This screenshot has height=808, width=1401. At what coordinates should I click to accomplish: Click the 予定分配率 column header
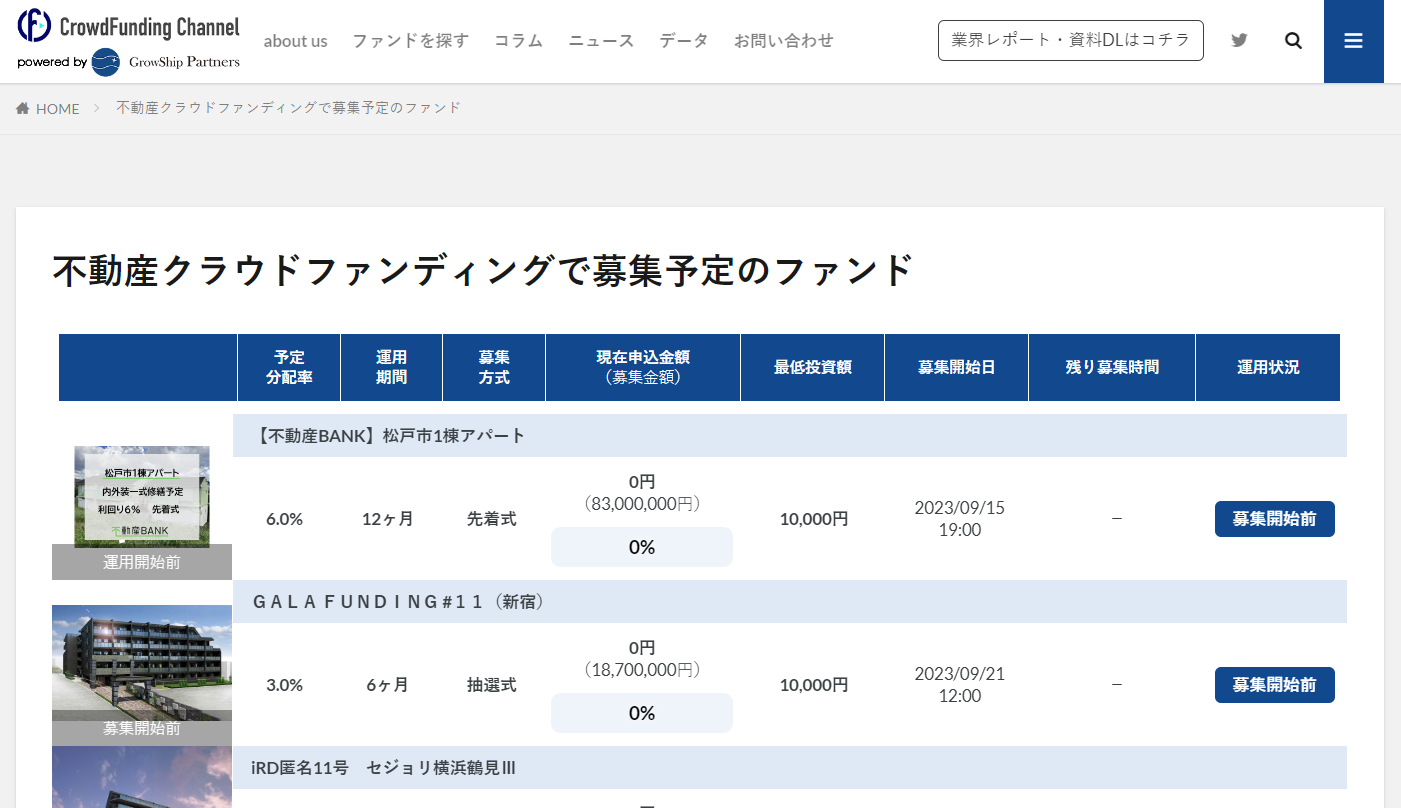(289, 367)
